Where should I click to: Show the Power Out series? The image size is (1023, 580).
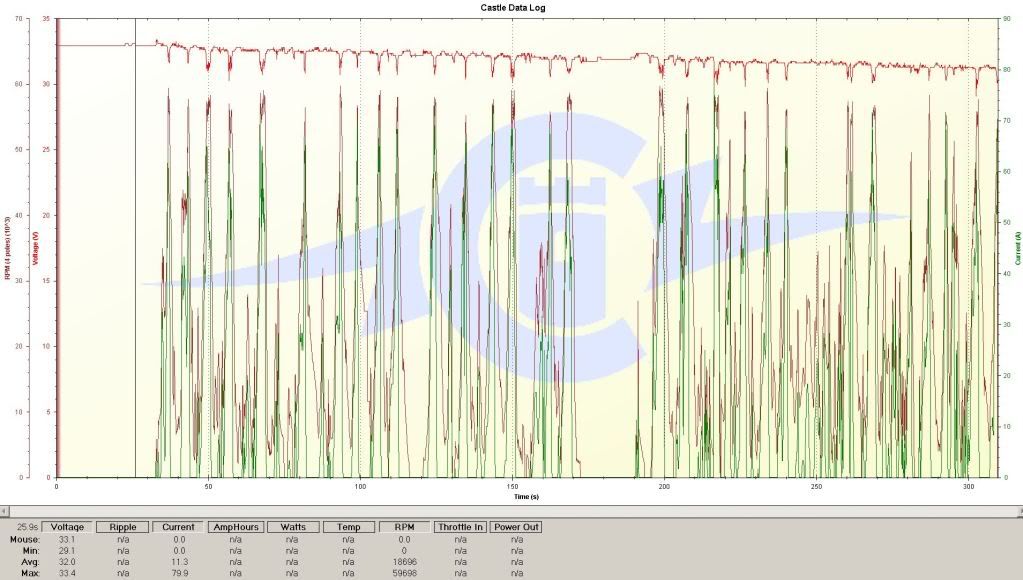(x=517, y=527)
